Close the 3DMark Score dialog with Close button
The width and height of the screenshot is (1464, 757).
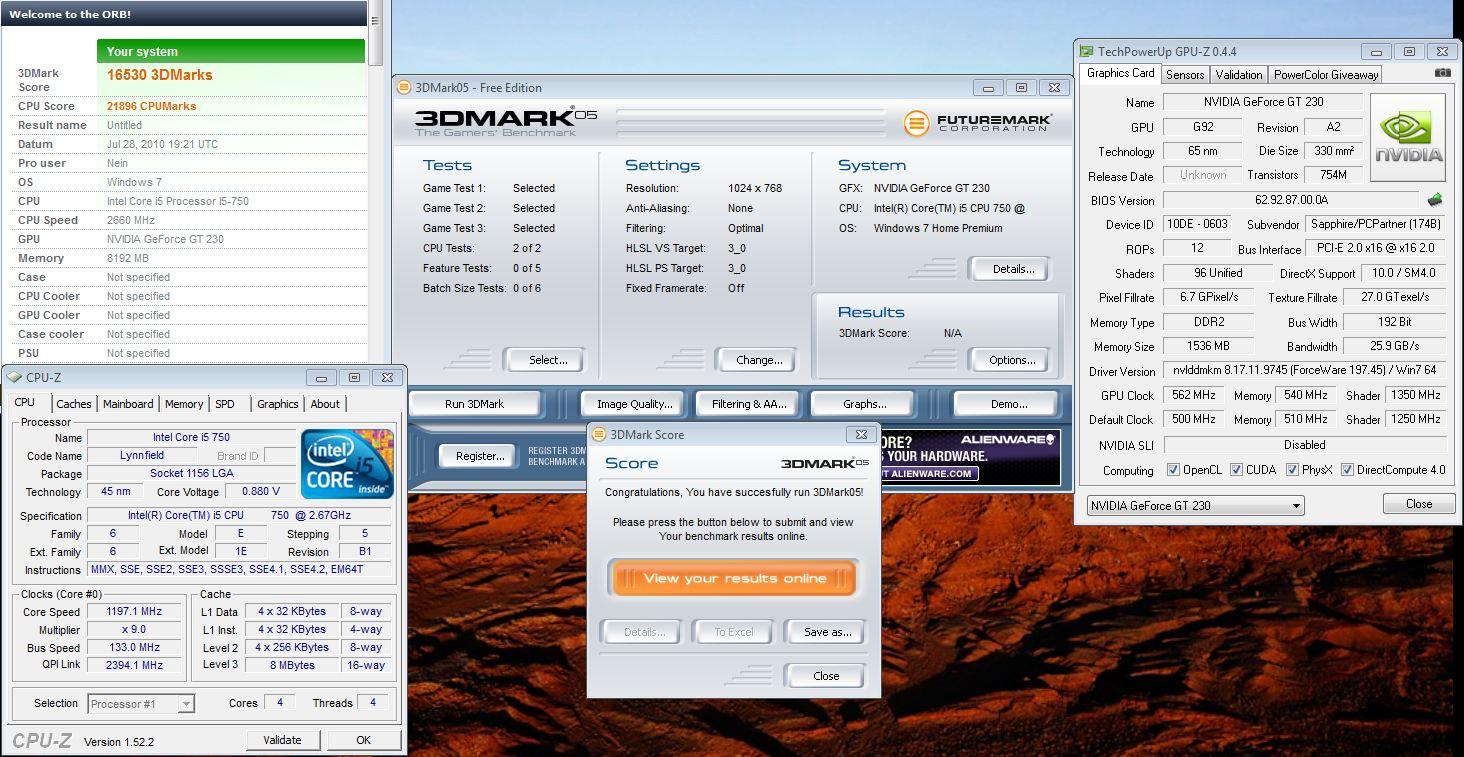click(825, 676)
